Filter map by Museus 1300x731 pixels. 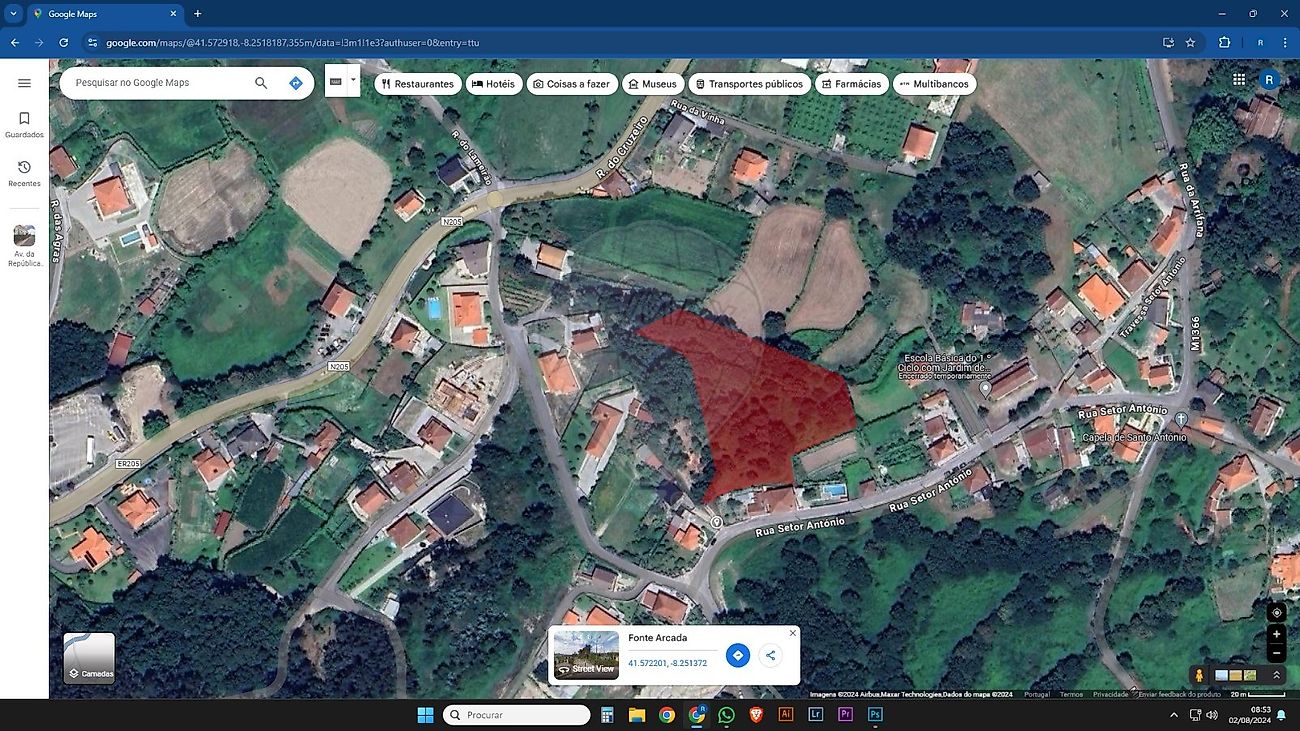click(x=652, y=84)
